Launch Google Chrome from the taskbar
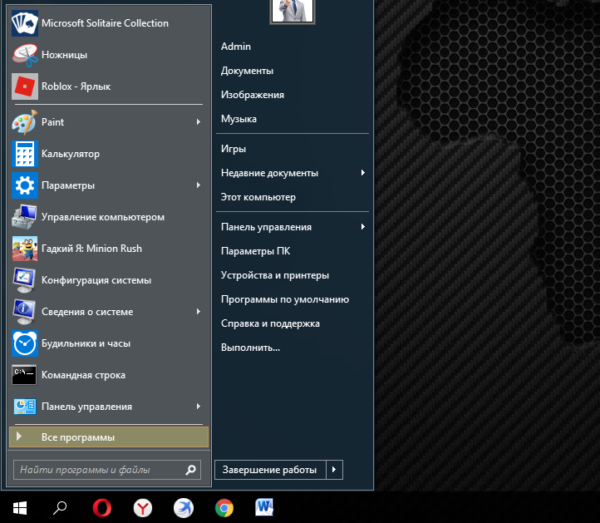Viewport: 600px width, 523px height. (224, 508)
